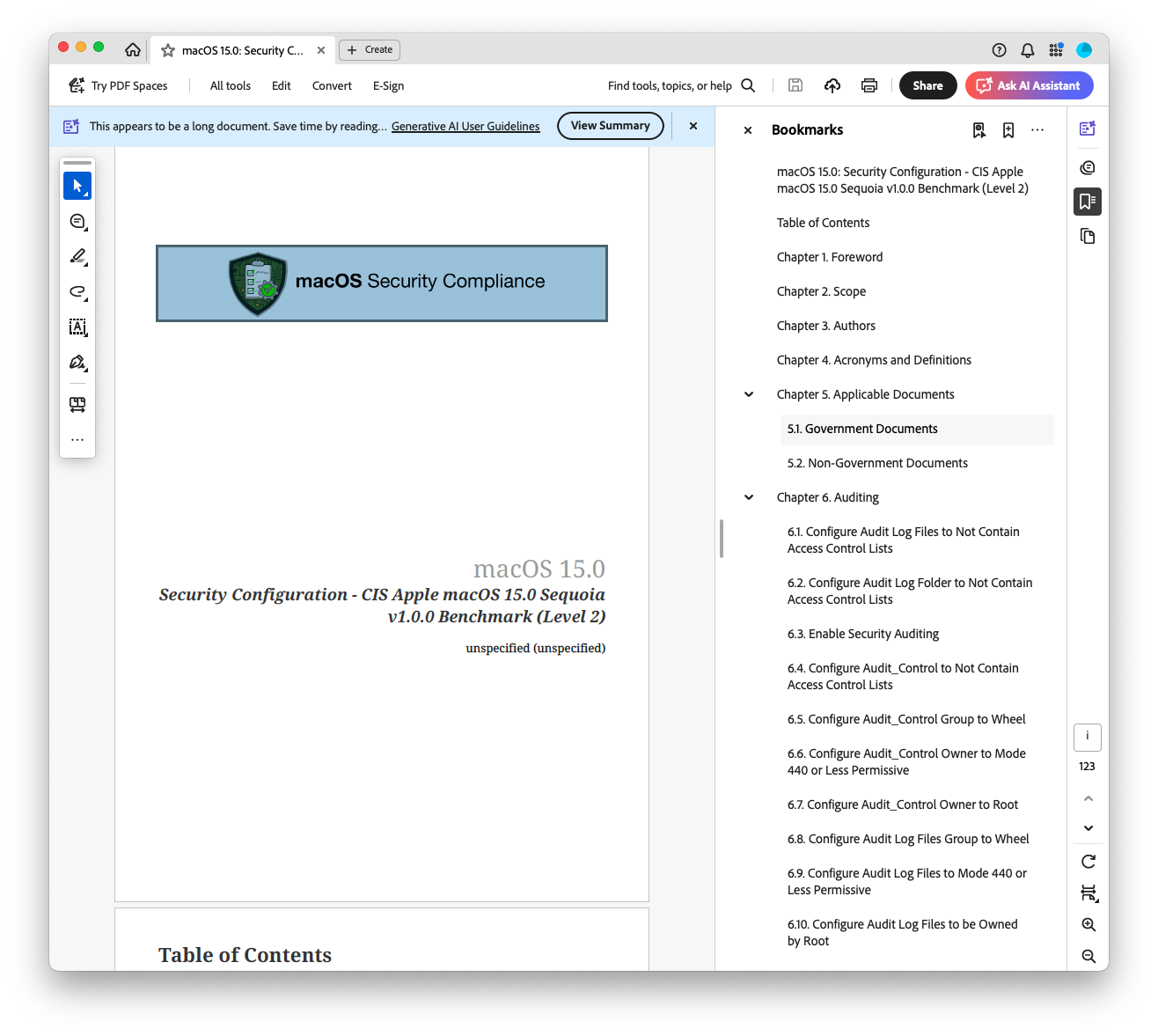Click the Find tools, topics, or help search
Screen dimensions: 1158x1036
point(682,85)
